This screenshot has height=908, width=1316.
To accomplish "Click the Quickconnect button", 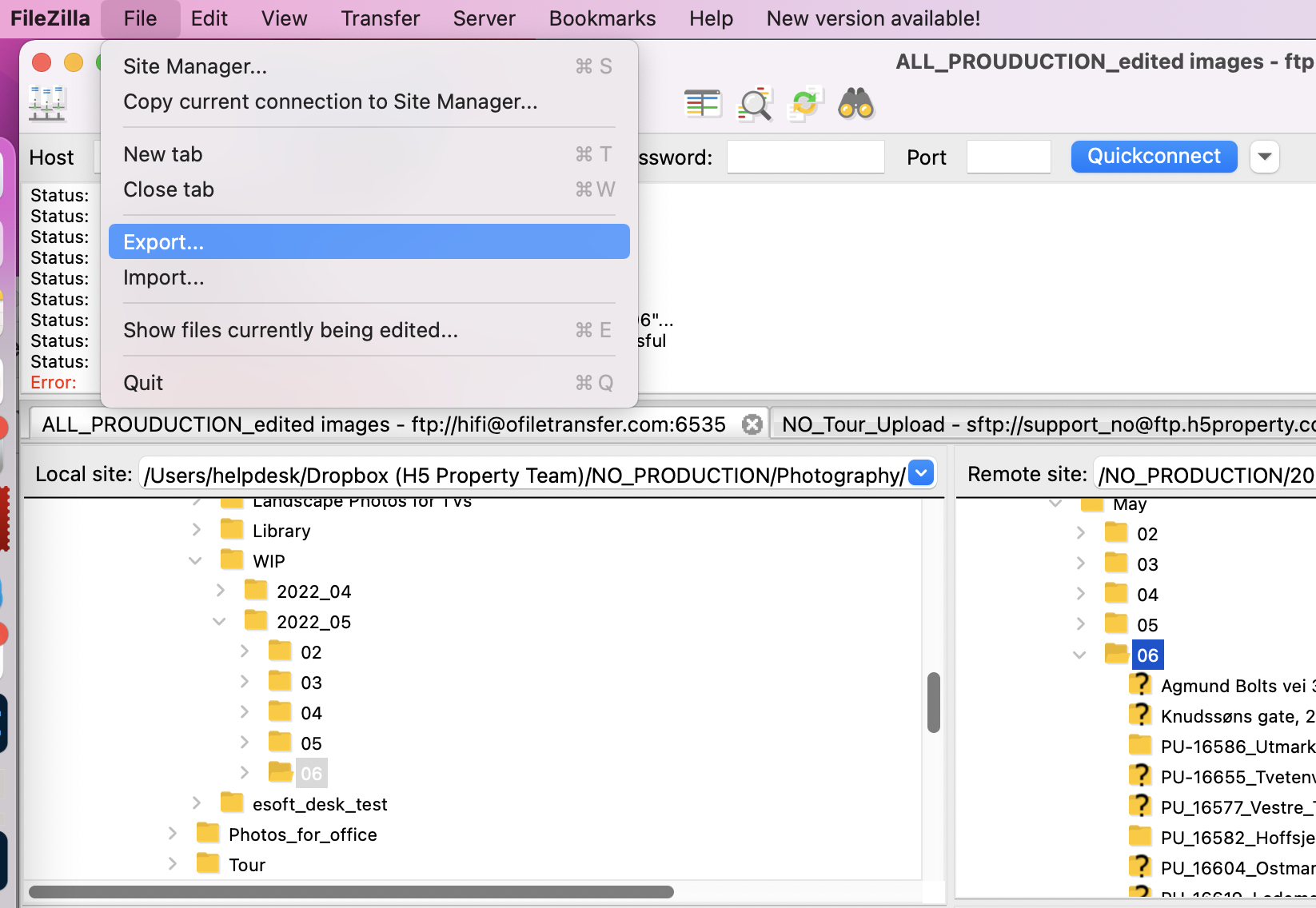I will 1154,156.
